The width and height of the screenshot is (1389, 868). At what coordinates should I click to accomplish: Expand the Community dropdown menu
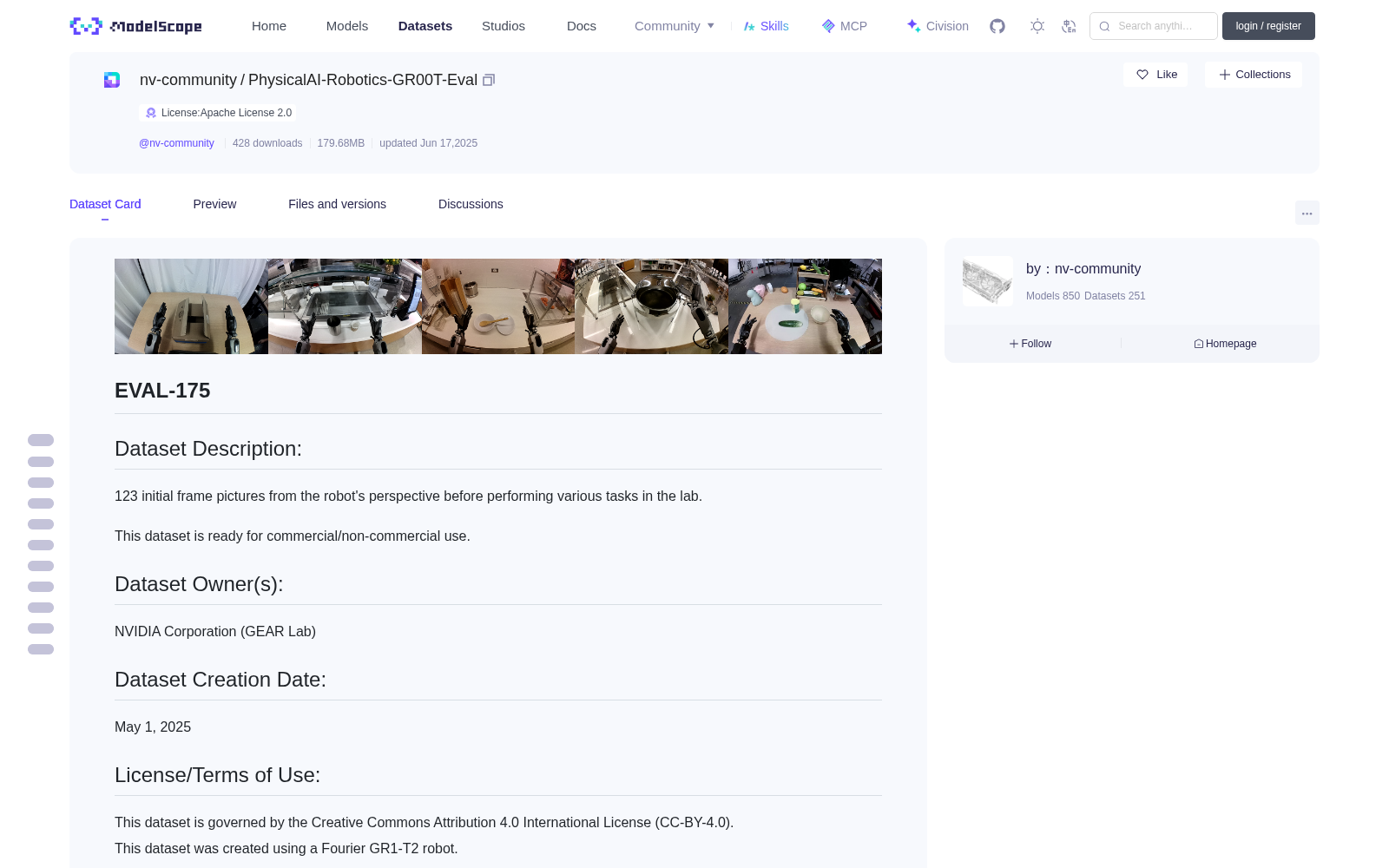(x=675, y=26)
